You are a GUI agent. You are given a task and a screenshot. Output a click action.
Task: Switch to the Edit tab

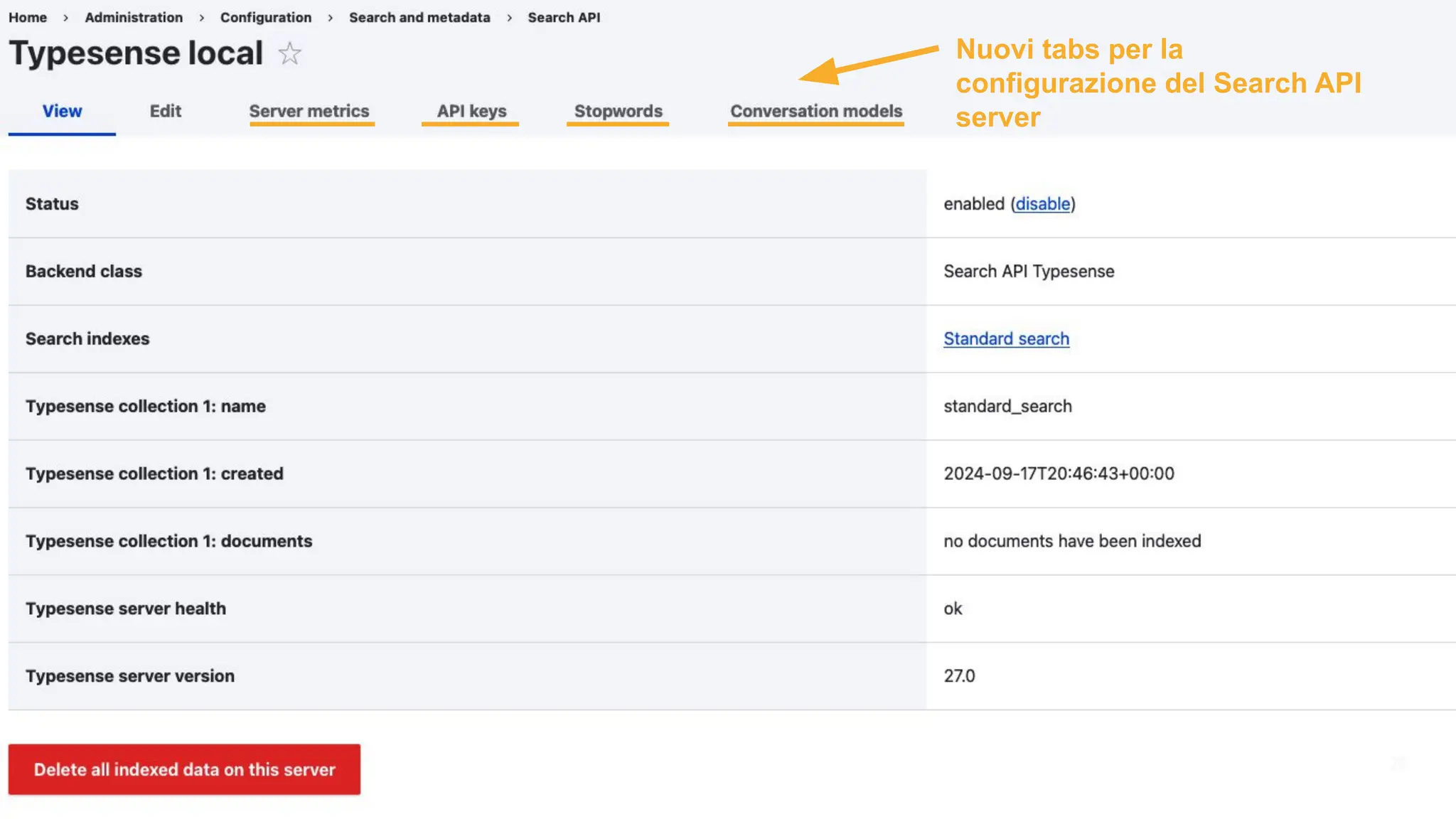point(165,111)
